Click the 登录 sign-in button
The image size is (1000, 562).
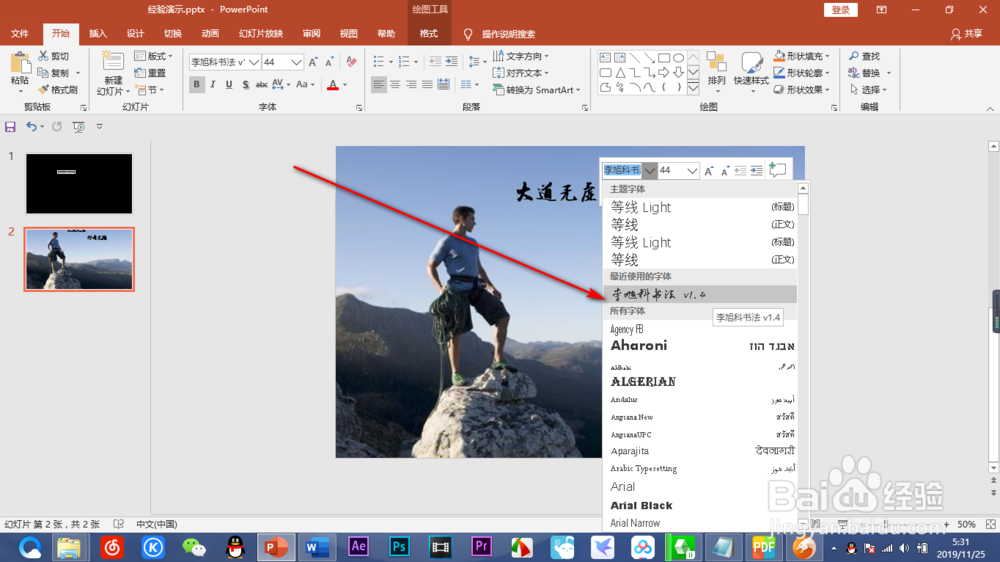841,10
